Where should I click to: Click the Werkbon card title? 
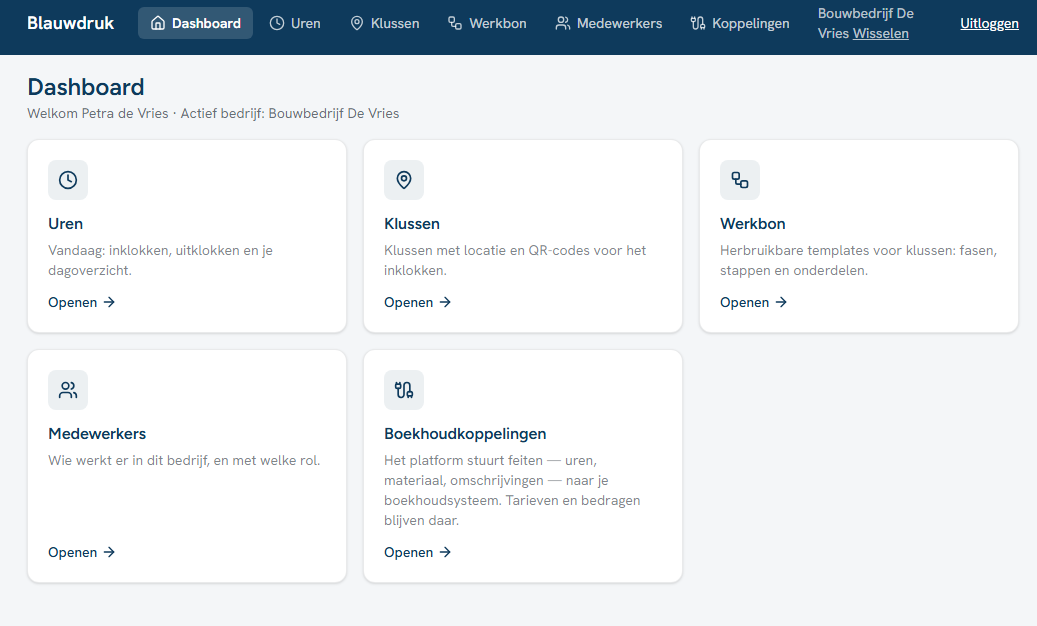pos(753,223)
